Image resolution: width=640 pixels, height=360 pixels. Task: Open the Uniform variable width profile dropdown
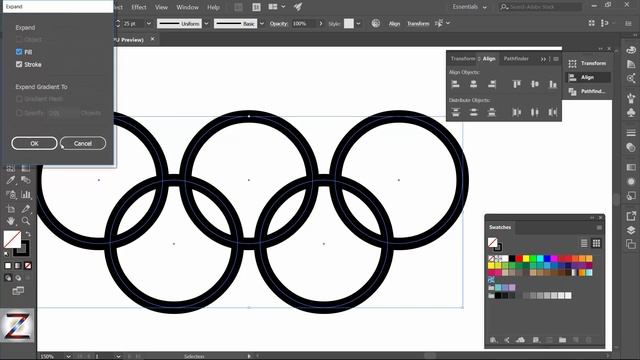click(x=206, y=24)
